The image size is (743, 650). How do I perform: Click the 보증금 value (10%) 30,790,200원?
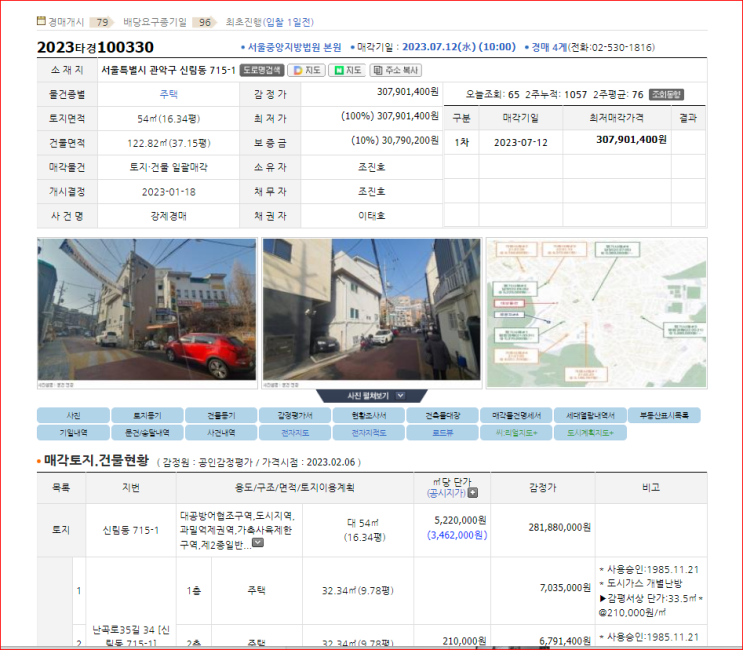pyautogui.click(x=395, y=140)
